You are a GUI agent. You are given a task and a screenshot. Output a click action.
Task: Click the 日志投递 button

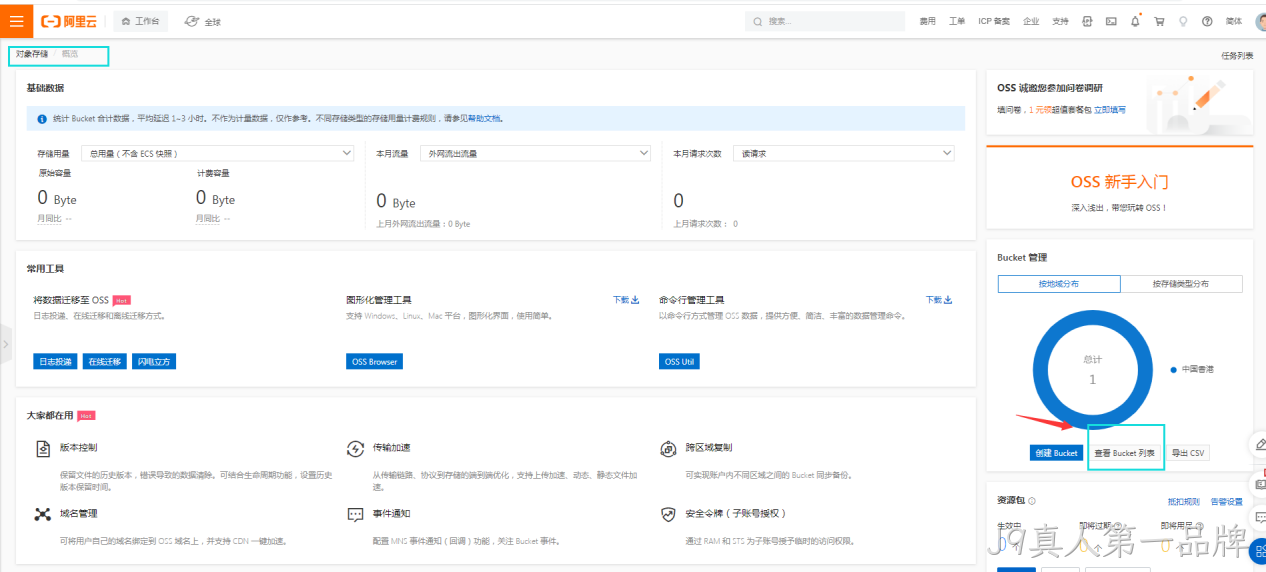pyautogui.click(x=54, y=361)
